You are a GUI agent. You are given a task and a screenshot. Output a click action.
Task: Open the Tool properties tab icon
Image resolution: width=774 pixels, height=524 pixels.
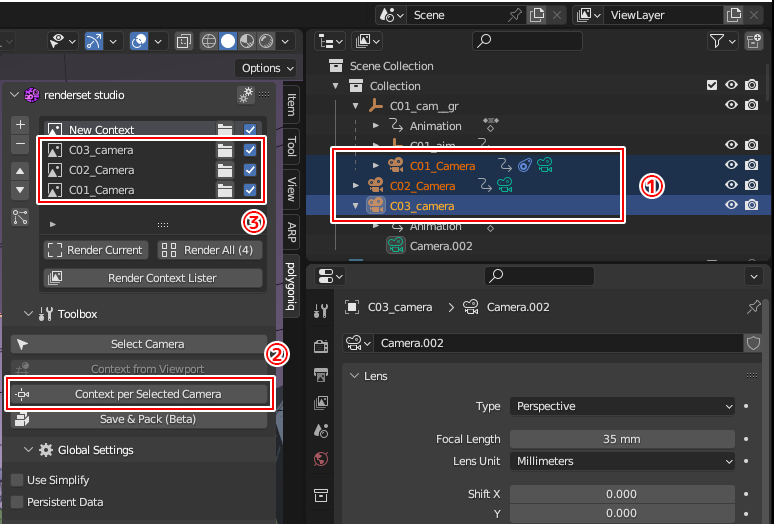321,311
